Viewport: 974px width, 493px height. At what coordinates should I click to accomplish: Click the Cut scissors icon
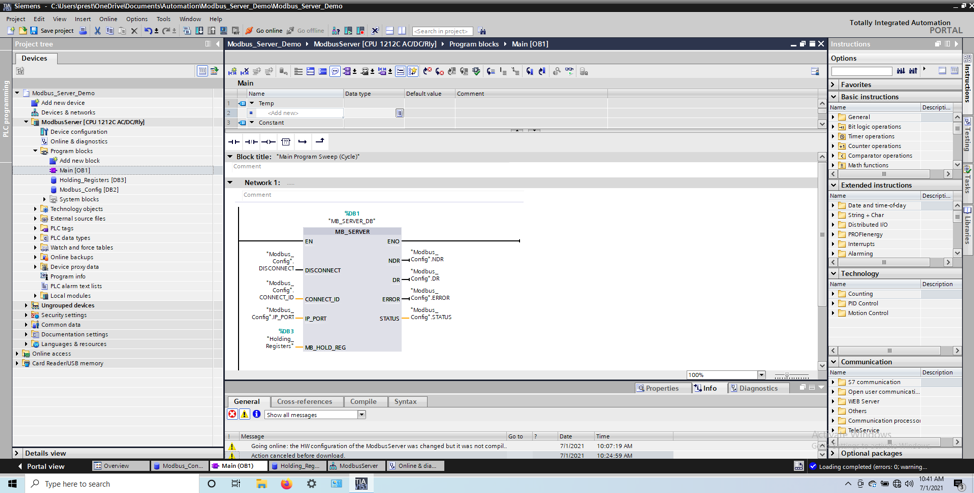98,30
